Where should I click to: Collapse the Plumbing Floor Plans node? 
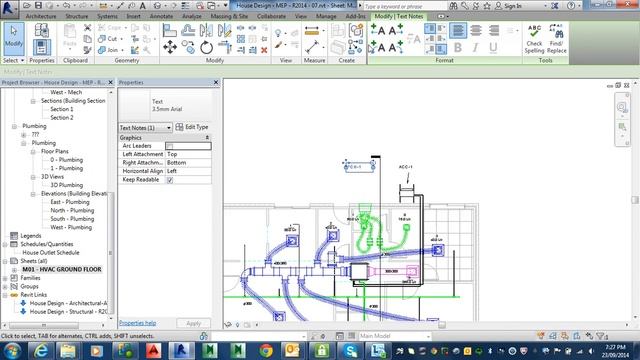(x=33, y=151)
